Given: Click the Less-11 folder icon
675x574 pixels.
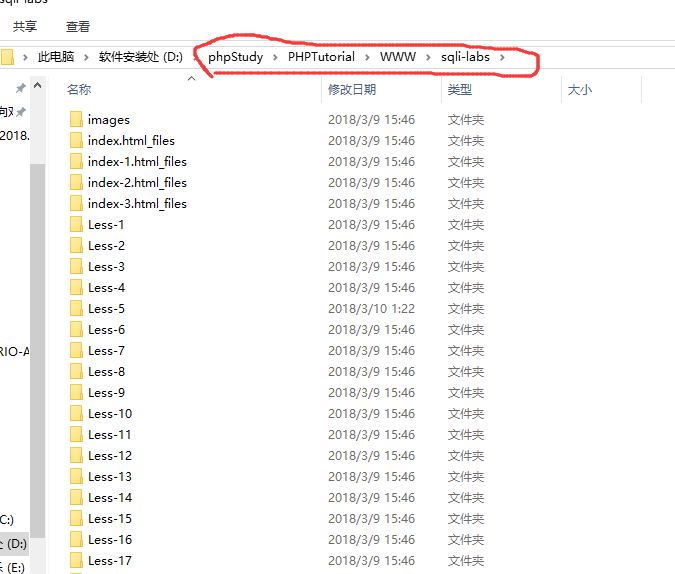Looking at the screenshot, I should [x=76, y=434].
